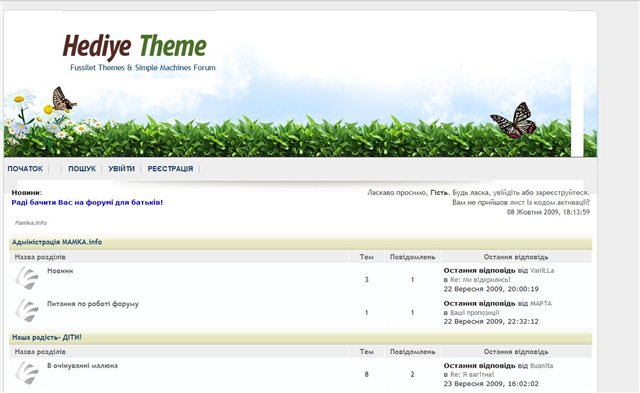Viewport: 640px width, 393px height.
Task: Open the В очікуванні малюка board
Action: pyautogui.click(x=82, y=366)
